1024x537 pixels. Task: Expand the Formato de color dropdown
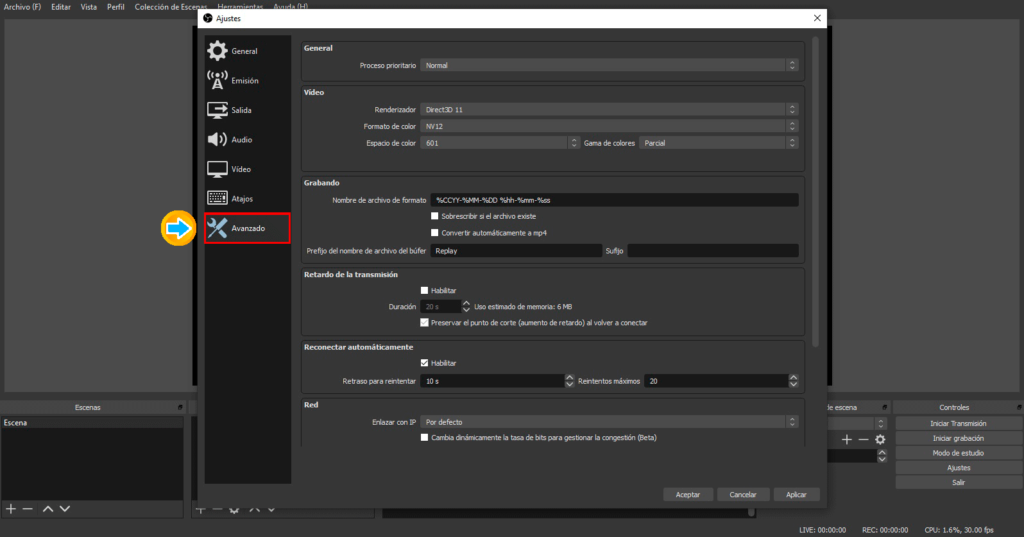click(x=608, y=126)
